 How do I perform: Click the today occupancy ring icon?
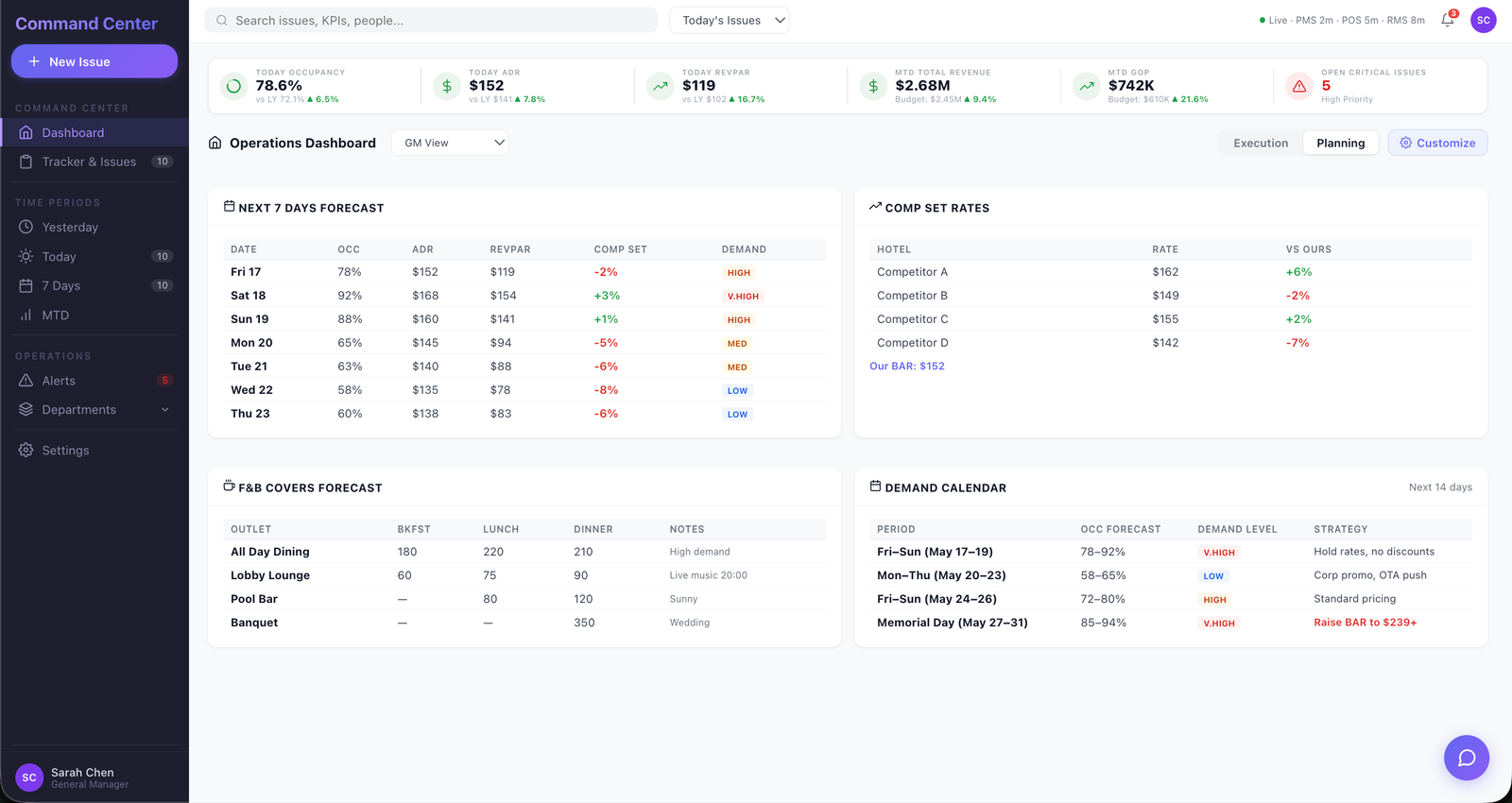(233, 86)
